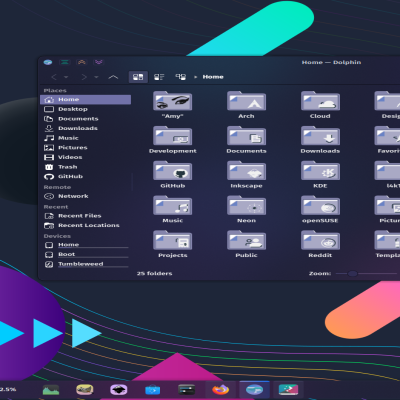This screenshot has height=400, width=400.
Task: Show Recent Files
Action: 86,216
